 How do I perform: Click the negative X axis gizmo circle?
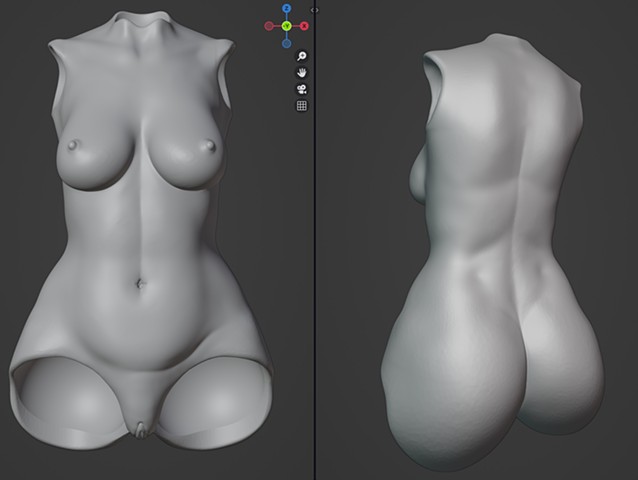click(269, 25)
